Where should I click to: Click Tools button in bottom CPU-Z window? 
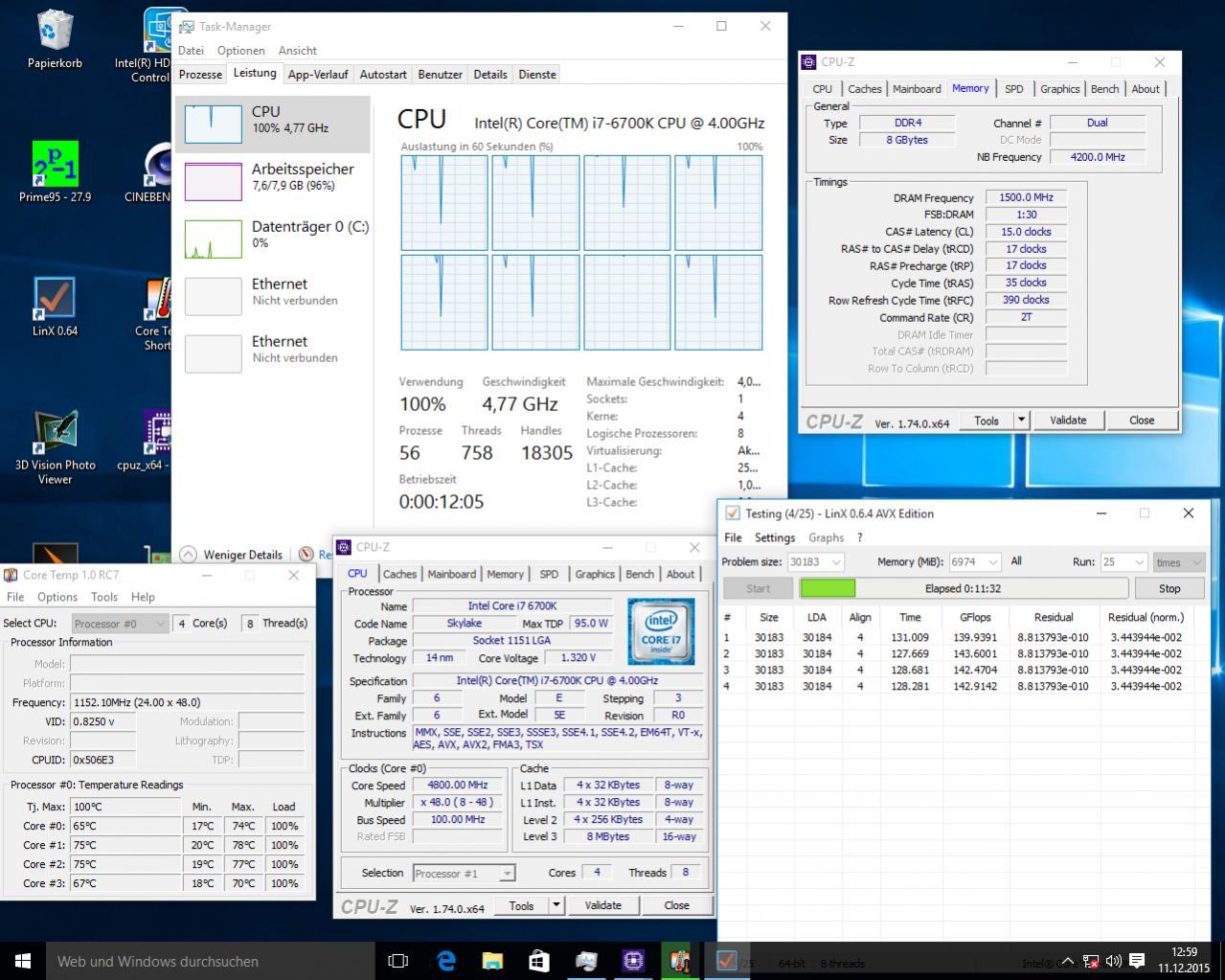click(522, 905)
